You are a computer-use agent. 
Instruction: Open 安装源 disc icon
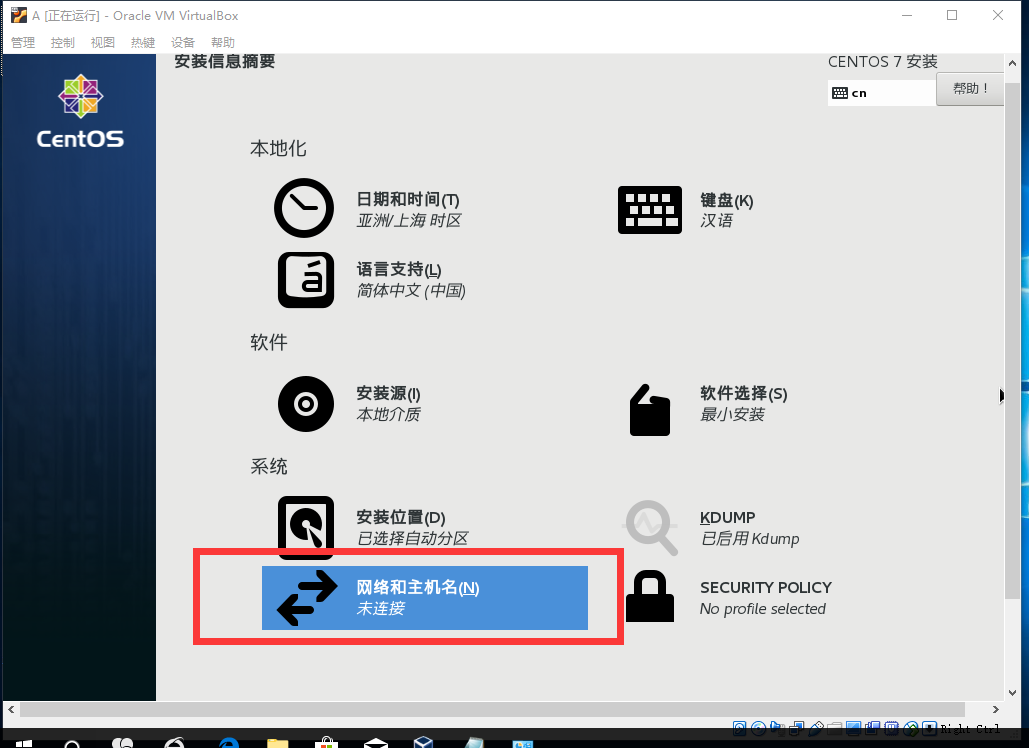tap(306, 404)
